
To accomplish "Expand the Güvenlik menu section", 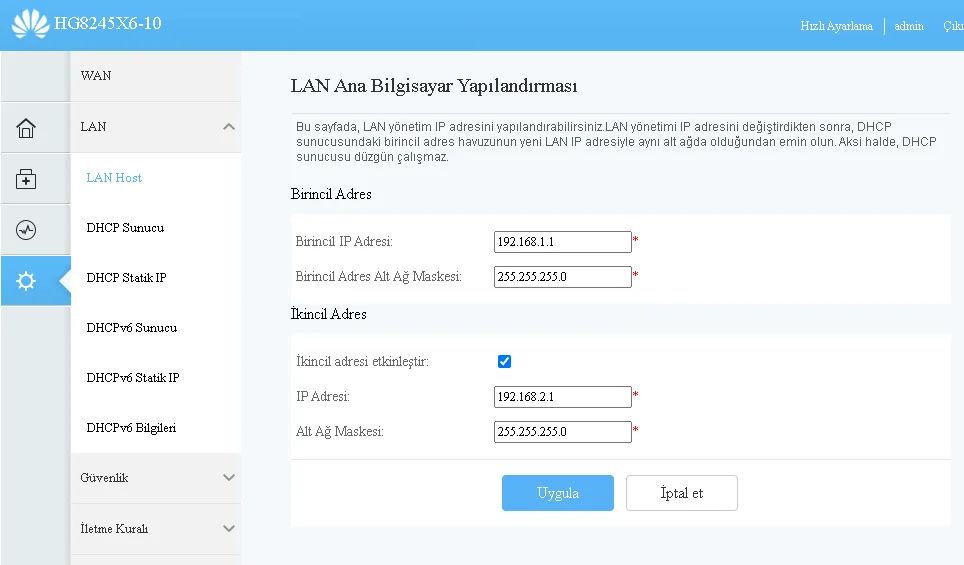I will [229, 478].
